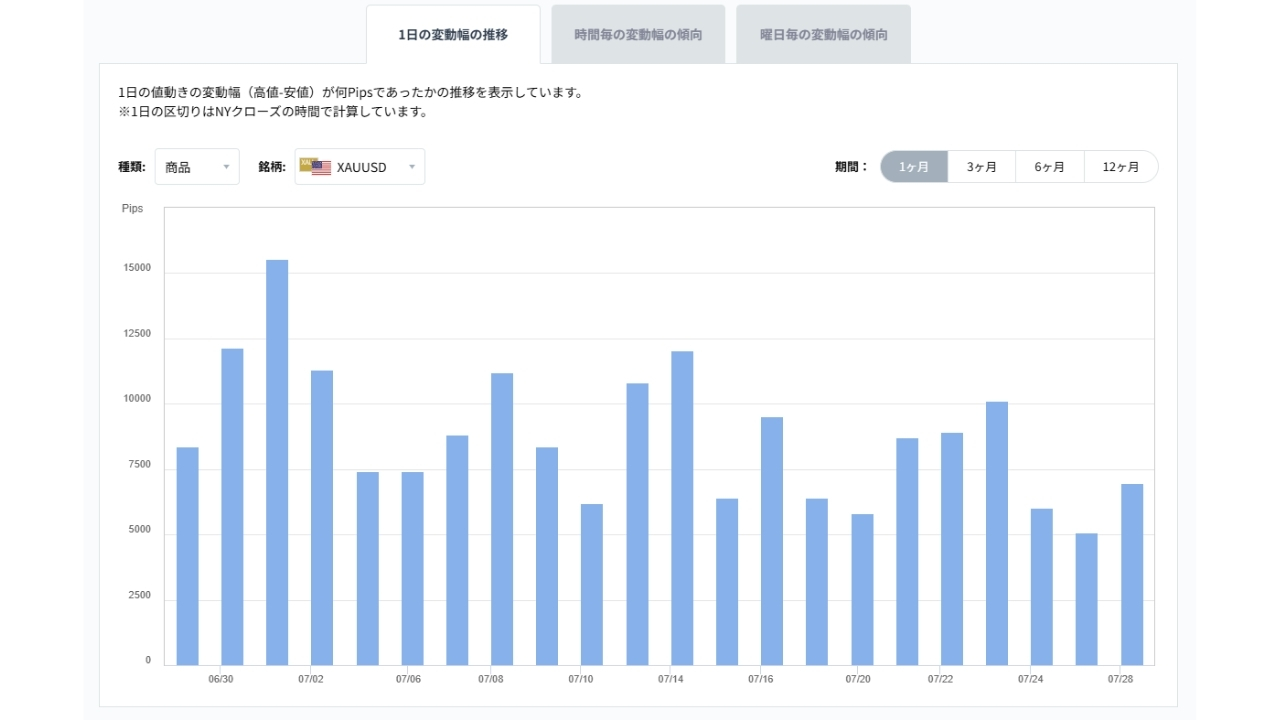The image size is (1280, 720).
Task: Click the XAUUSD gold-and-US-flag icon
Action: [x=315, y=166]
